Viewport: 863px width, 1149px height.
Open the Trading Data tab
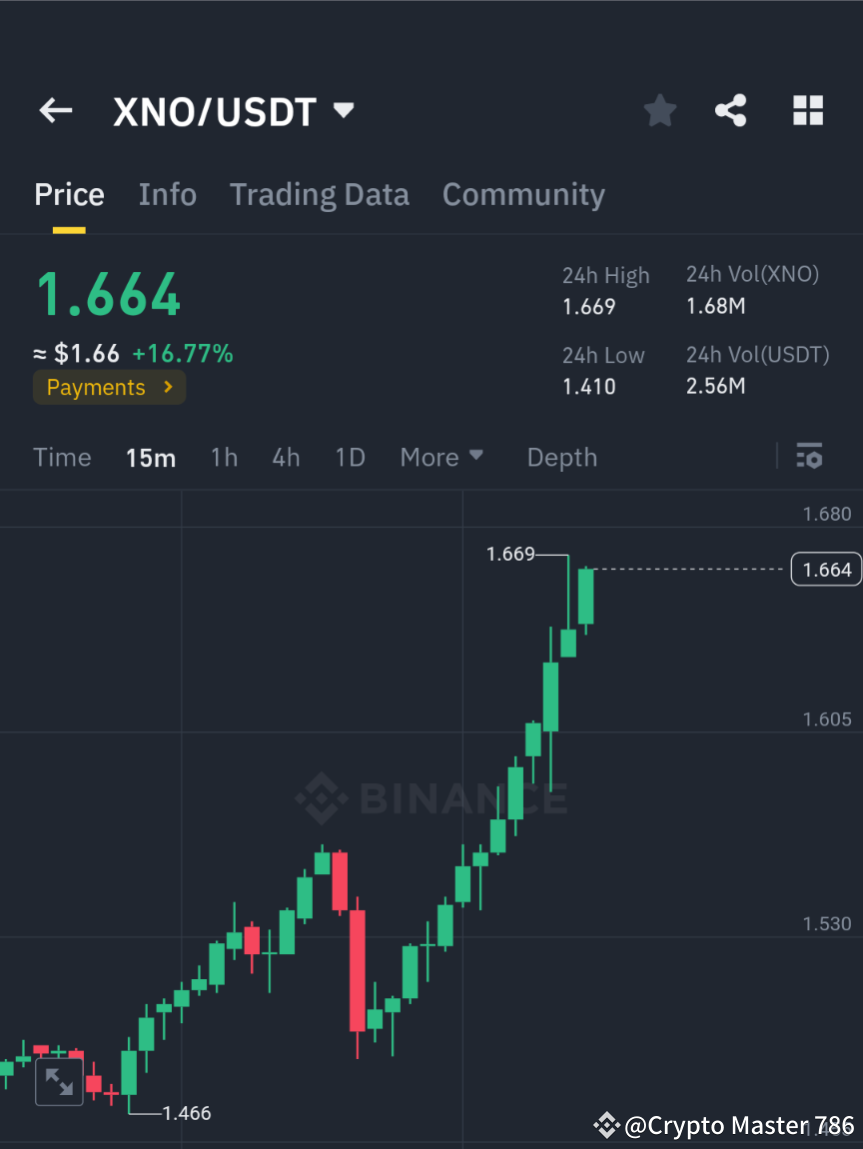(319, 195)
